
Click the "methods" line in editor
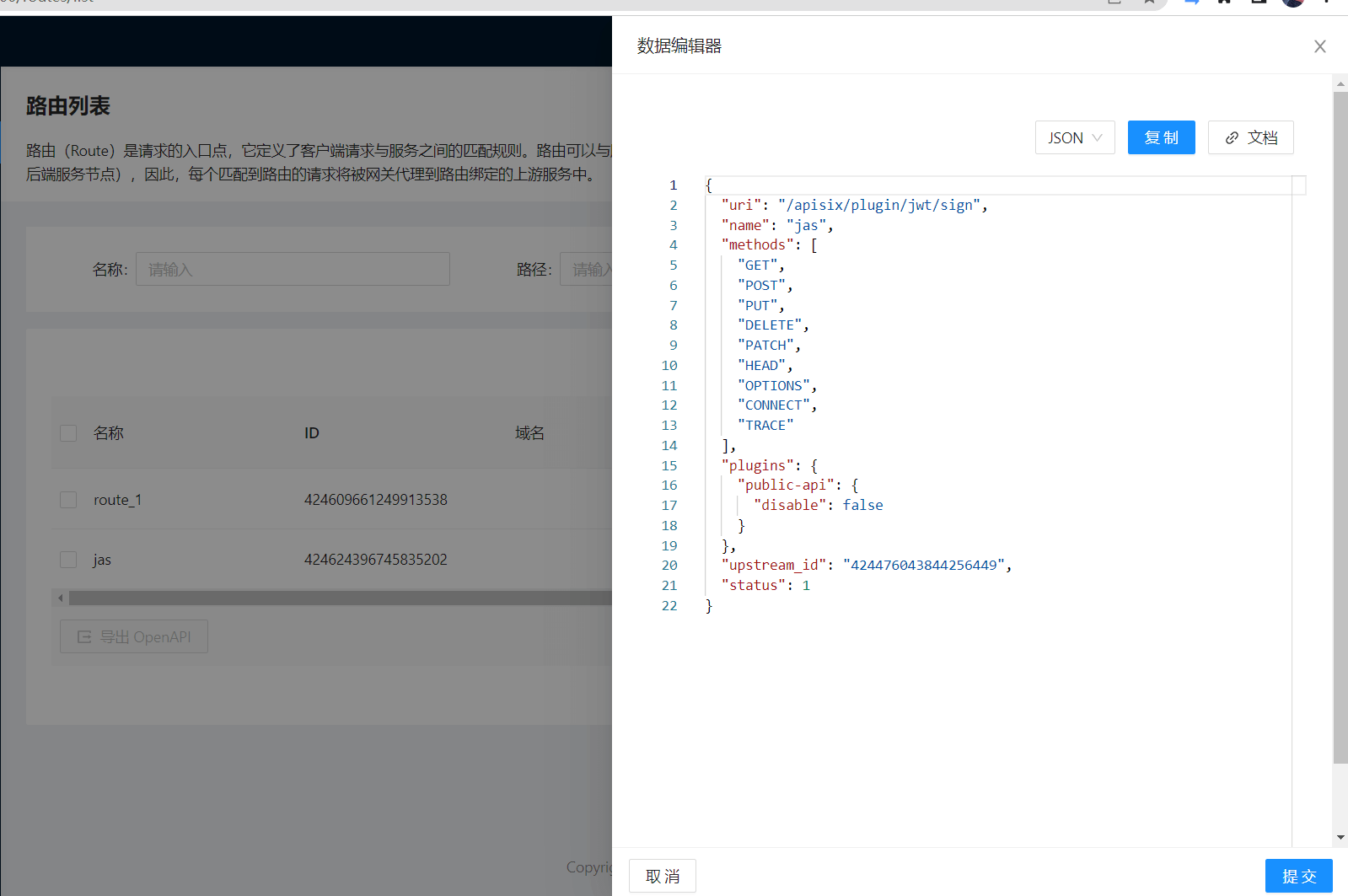pos(770,245)
